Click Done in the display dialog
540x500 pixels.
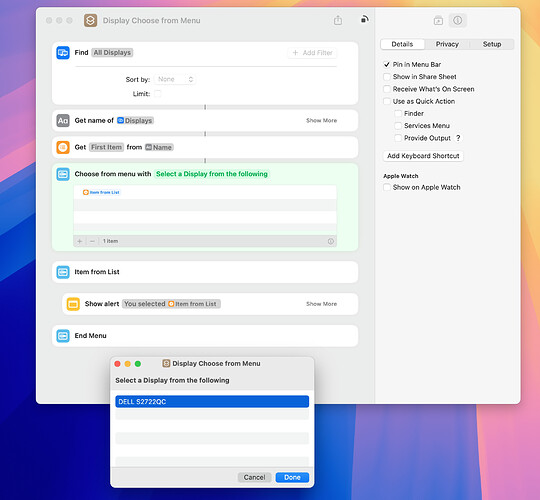292,477
